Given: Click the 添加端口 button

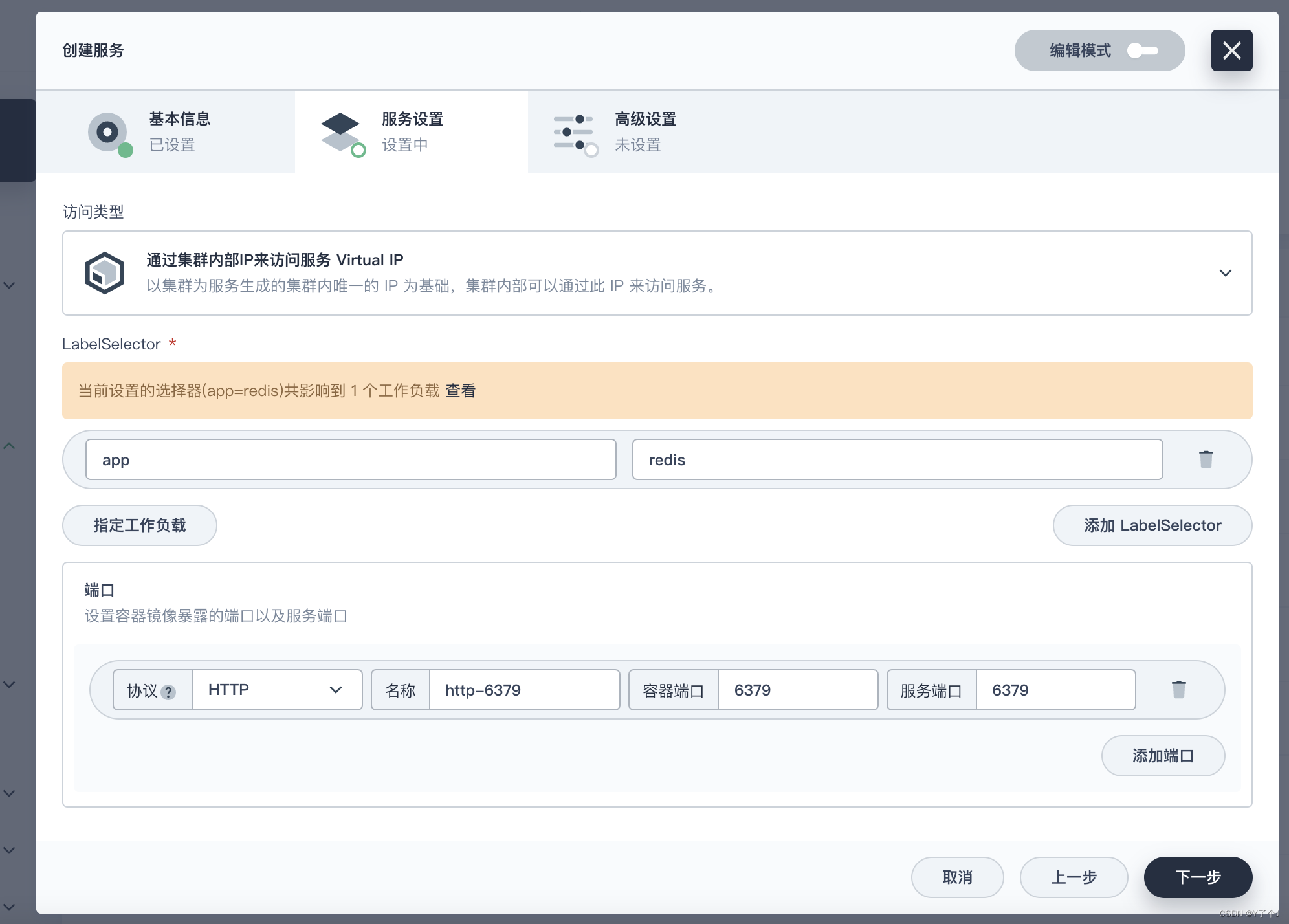Looking at the screenshot, I should [x=1163, y=756].
